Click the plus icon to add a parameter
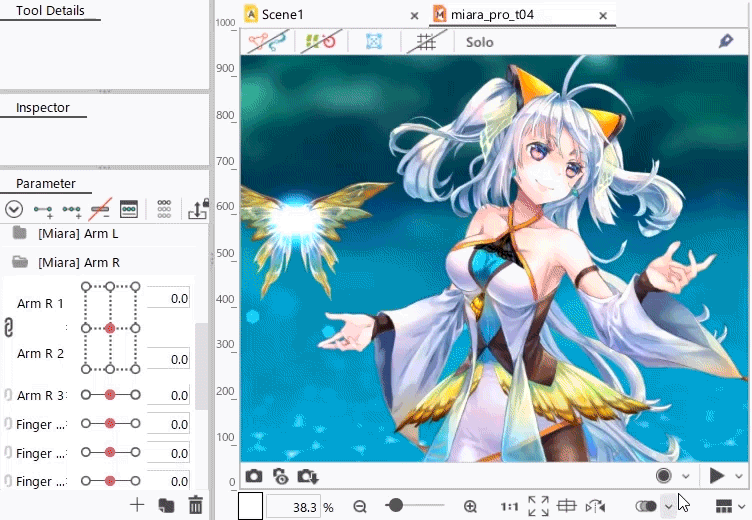 pyautogui.click(x=137, y=505)
